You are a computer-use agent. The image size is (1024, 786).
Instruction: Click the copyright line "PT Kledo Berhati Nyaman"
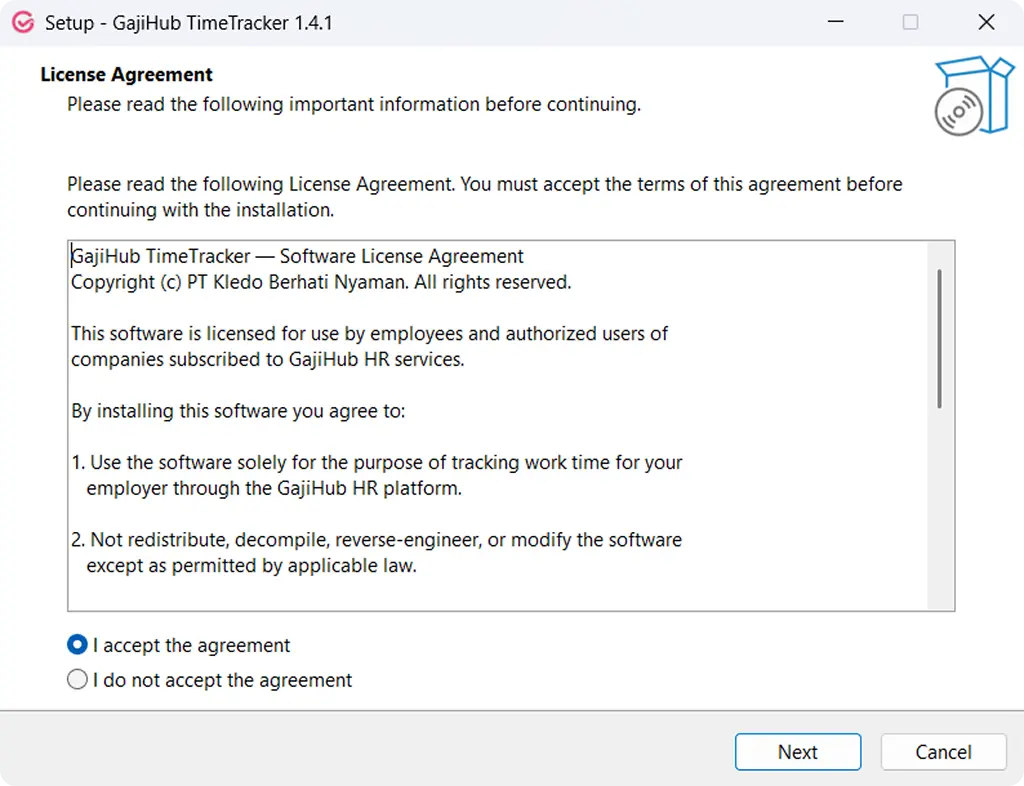(321, 282)
